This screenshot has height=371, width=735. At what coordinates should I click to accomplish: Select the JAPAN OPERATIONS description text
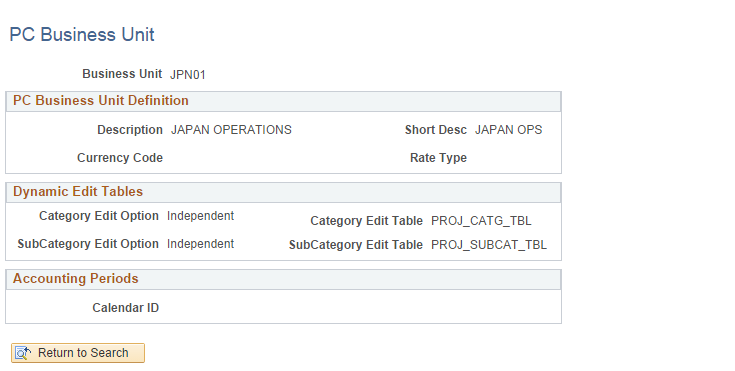231,130
